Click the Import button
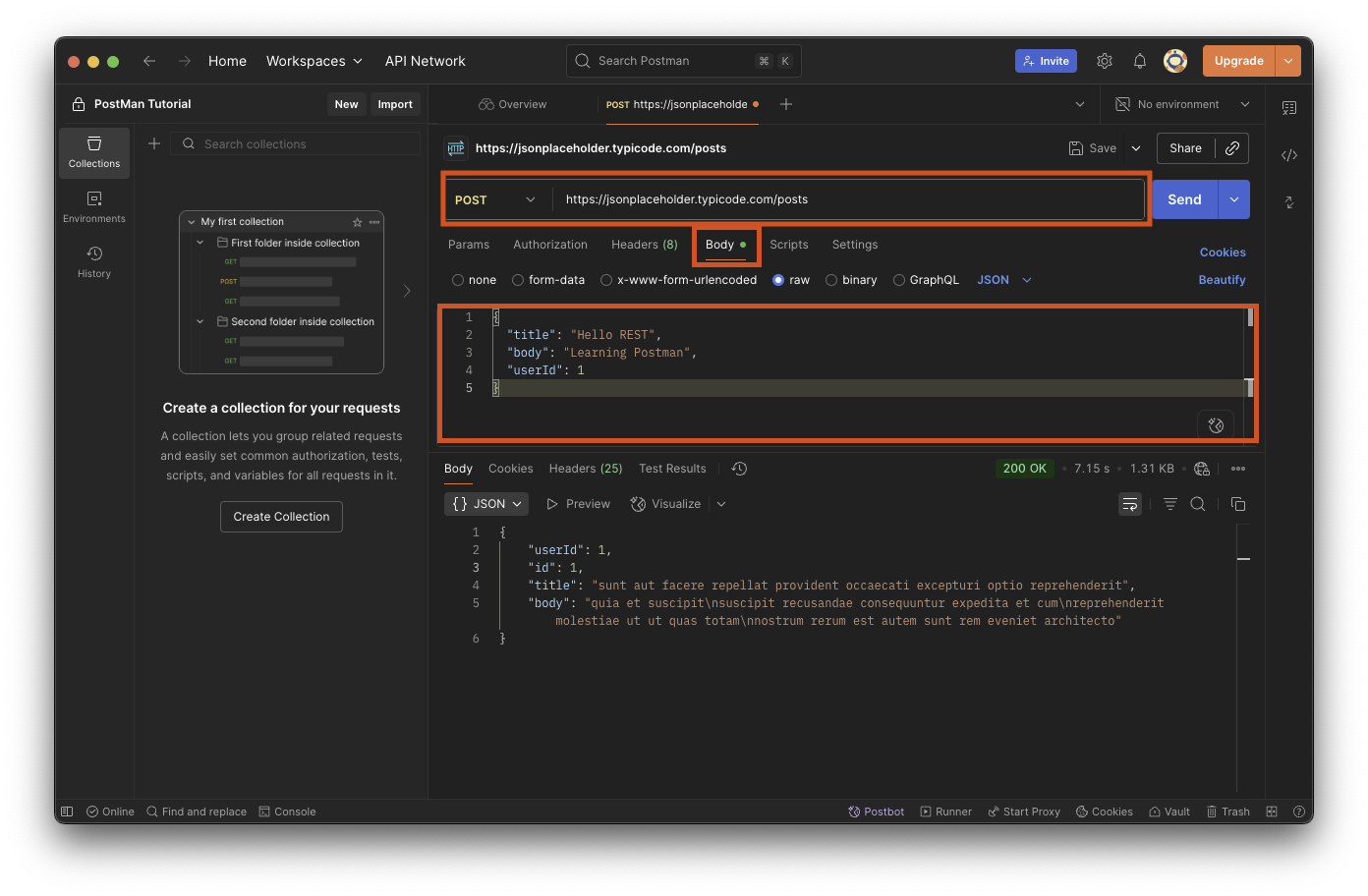The image size is (1368, 896). click(x=395, y=104)
